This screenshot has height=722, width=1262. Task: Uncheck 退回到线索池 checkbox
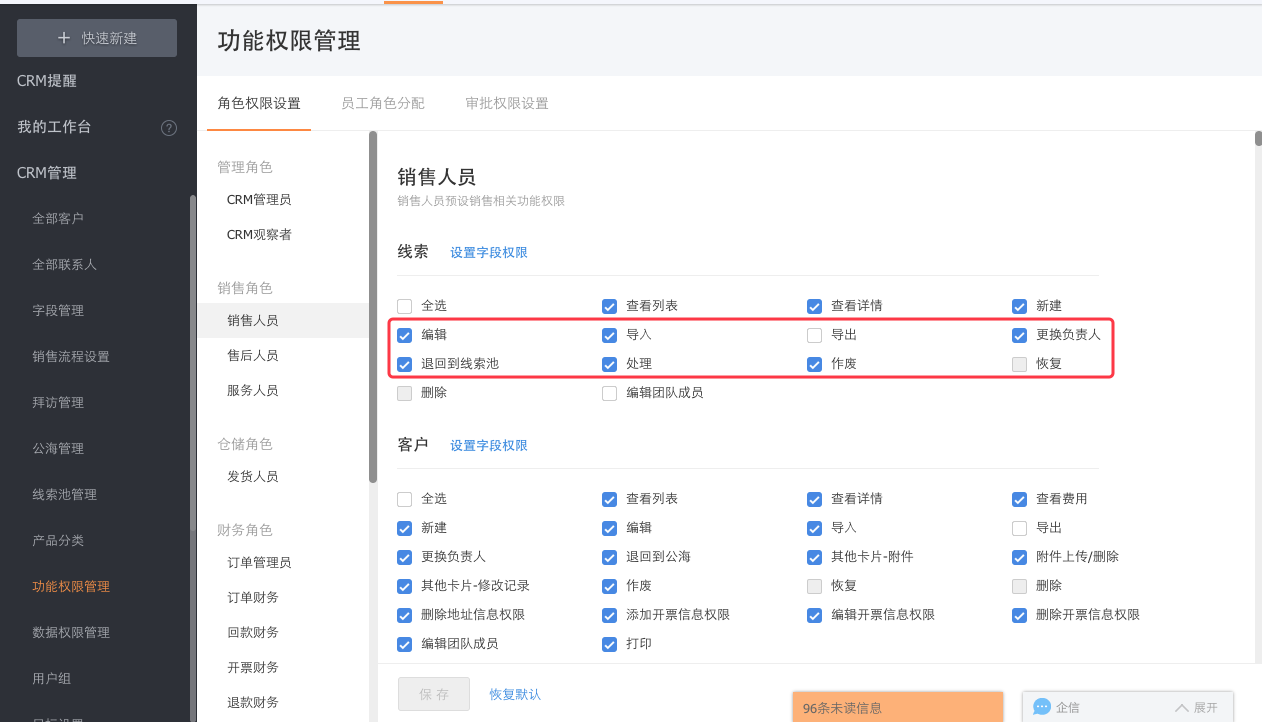click(405, 364)
